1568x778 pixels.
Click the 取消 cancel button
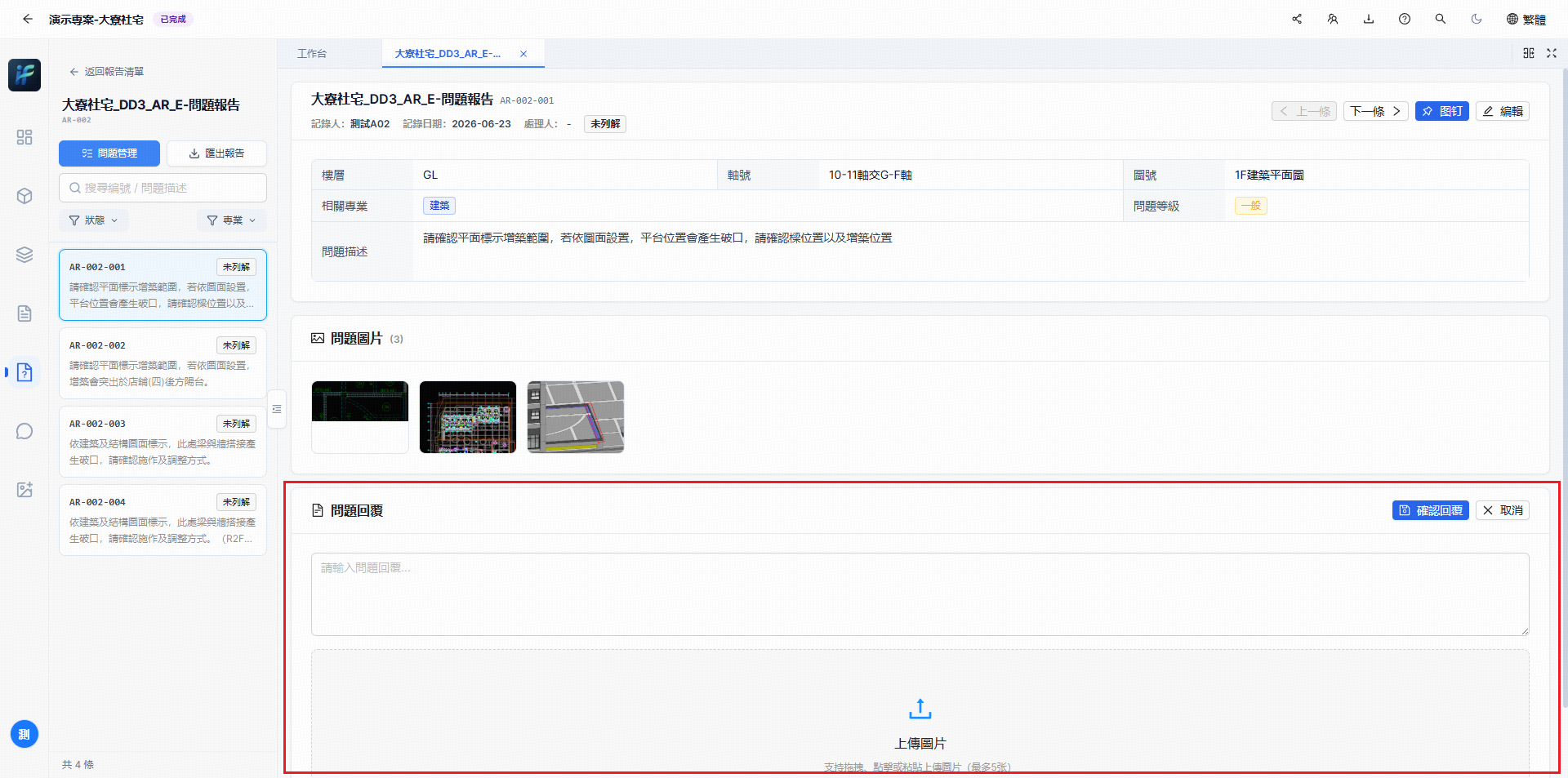1503,510
